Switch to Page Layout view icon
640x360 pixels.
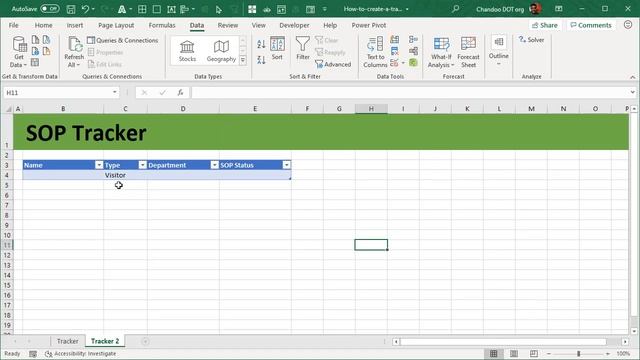(x=514, y=353)
